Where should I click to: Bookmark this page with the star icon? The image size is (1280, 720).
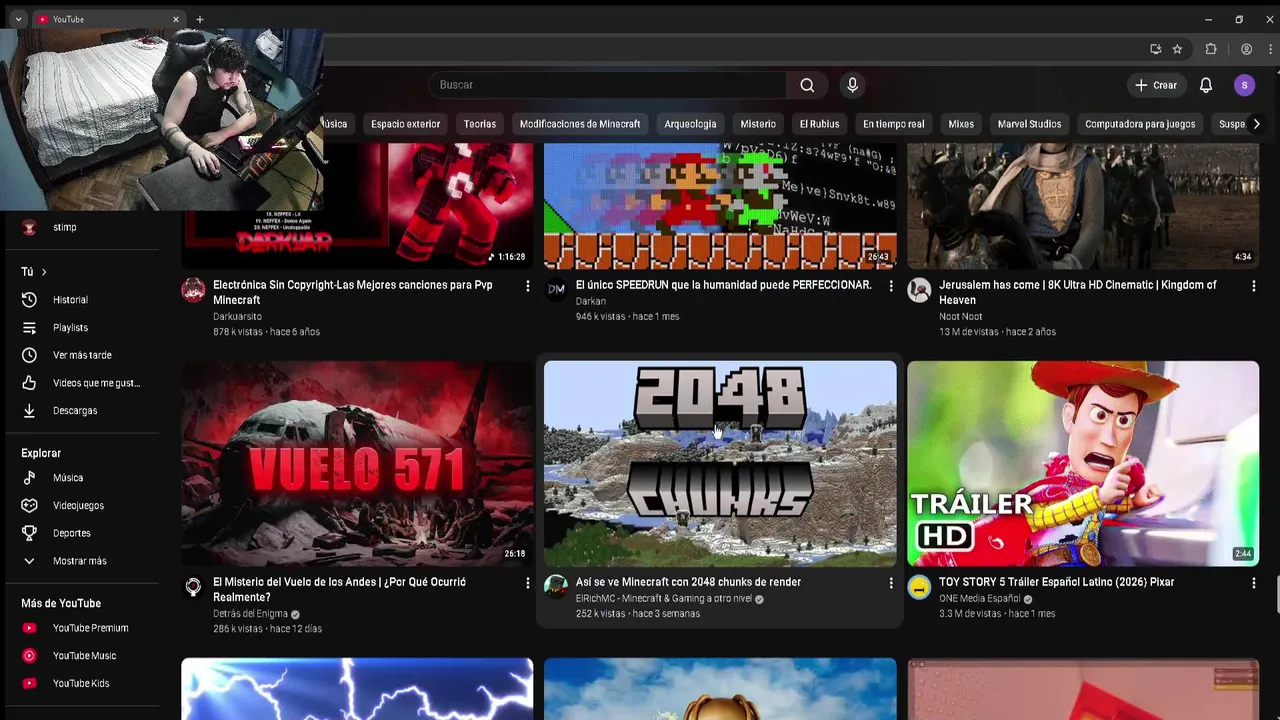(1178, 49)
